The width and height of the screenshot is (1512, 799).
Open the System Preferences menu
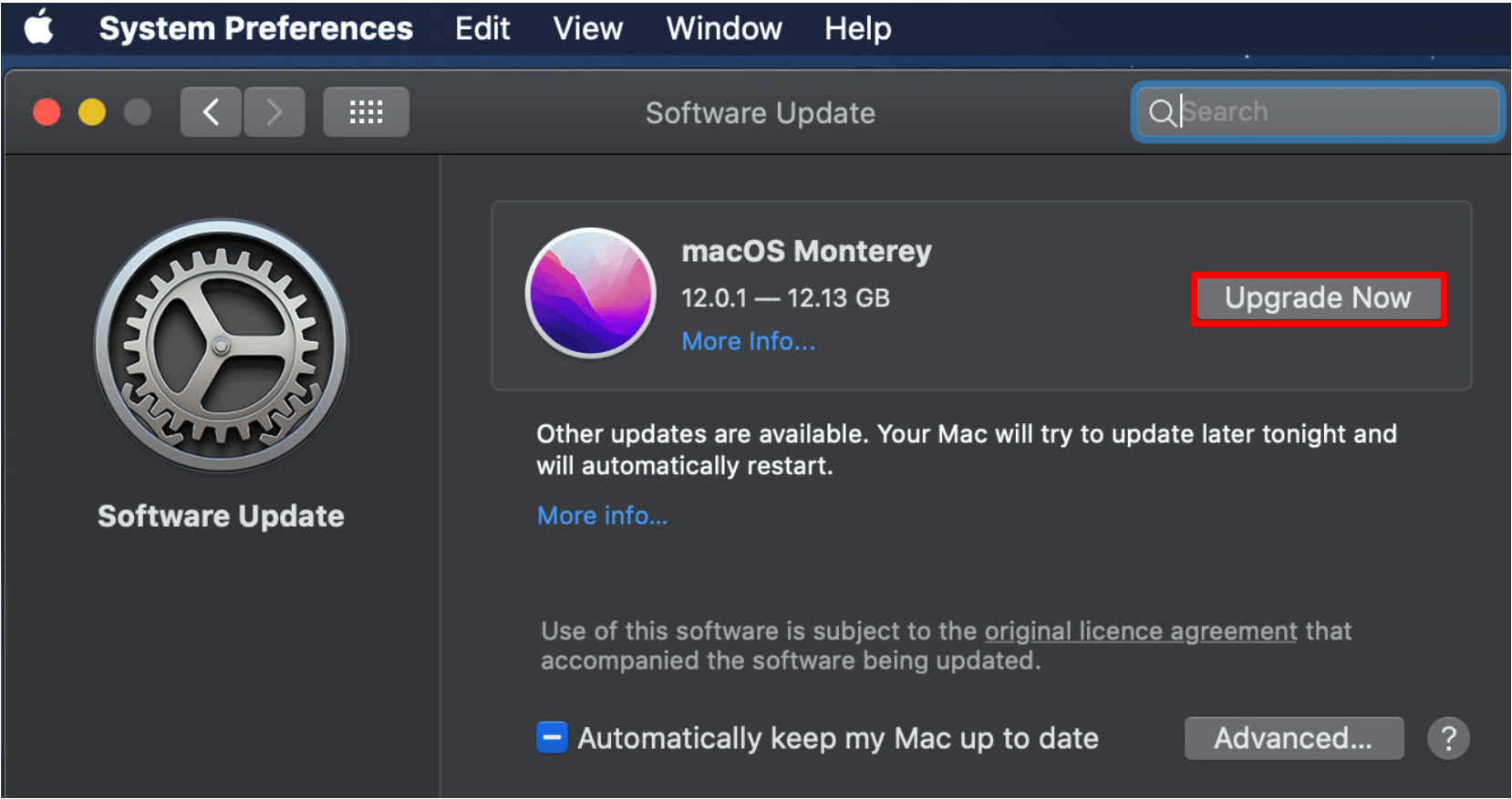(255, 28)
